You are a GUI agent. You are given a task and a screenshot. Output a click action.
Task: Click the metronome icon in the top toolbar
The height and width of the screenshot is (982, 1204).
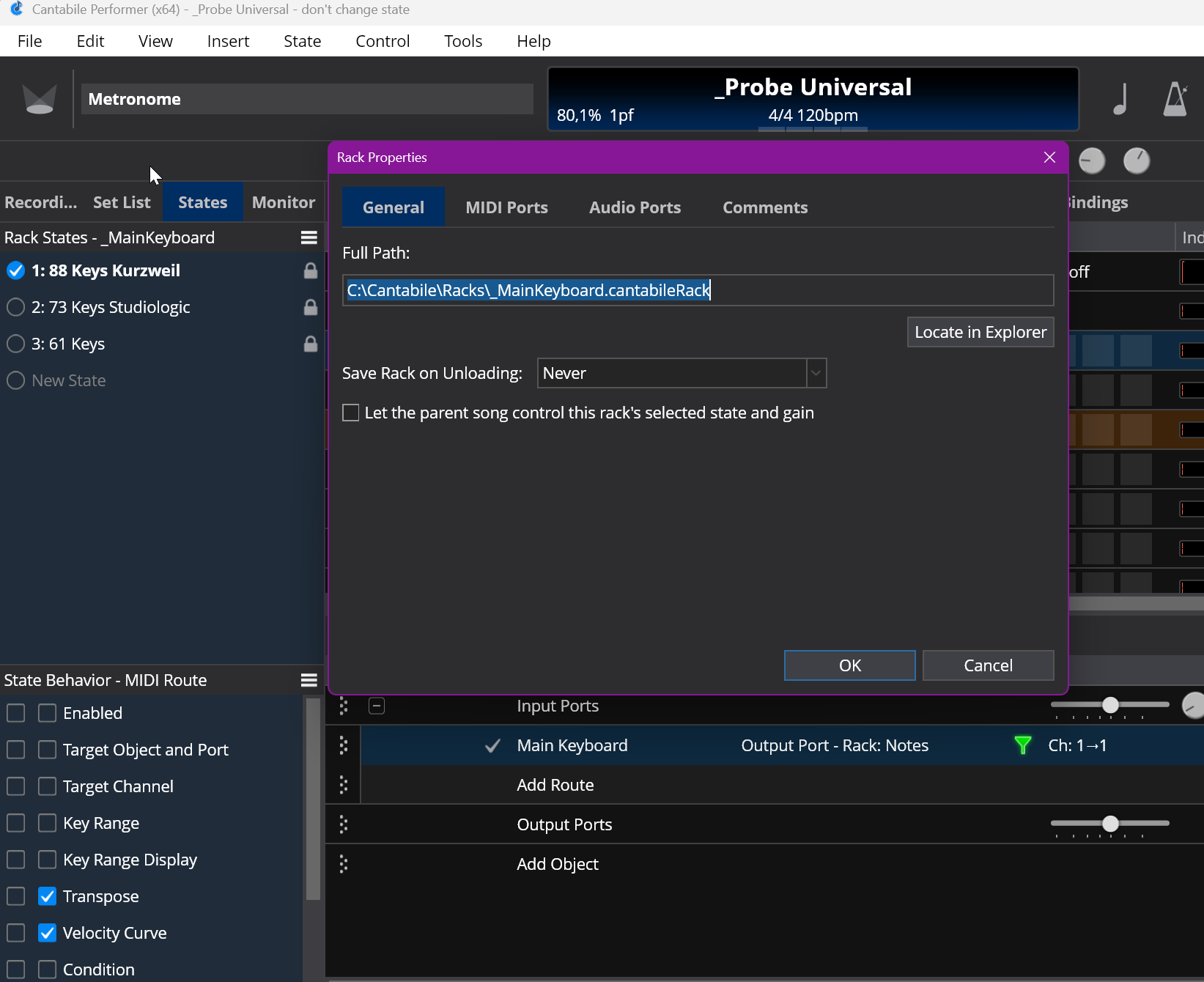pyautogui.click(x=1175, y=99)
